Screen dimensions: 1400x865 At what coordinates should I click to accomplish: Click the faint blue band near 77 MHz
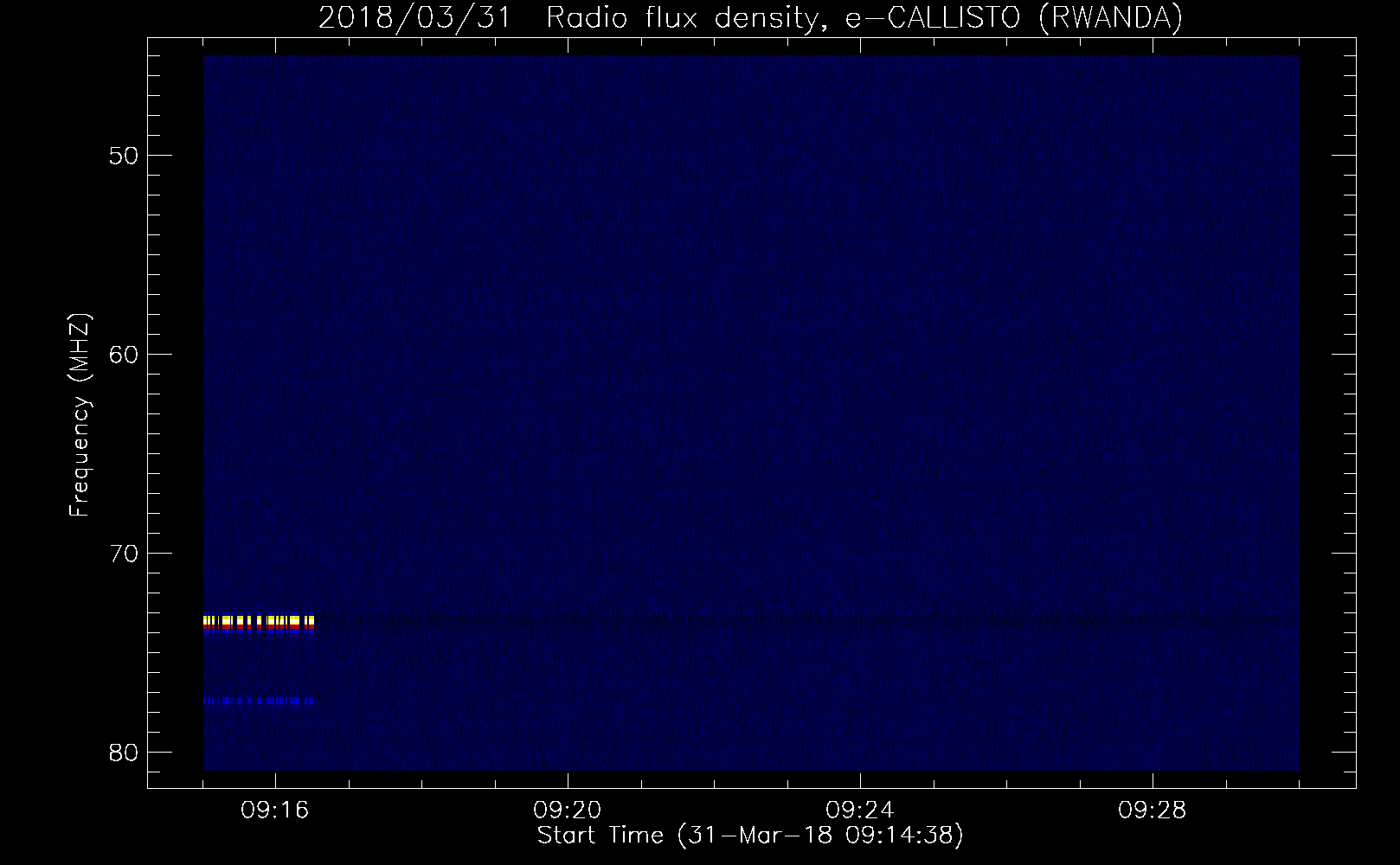[x=259, y=701]
